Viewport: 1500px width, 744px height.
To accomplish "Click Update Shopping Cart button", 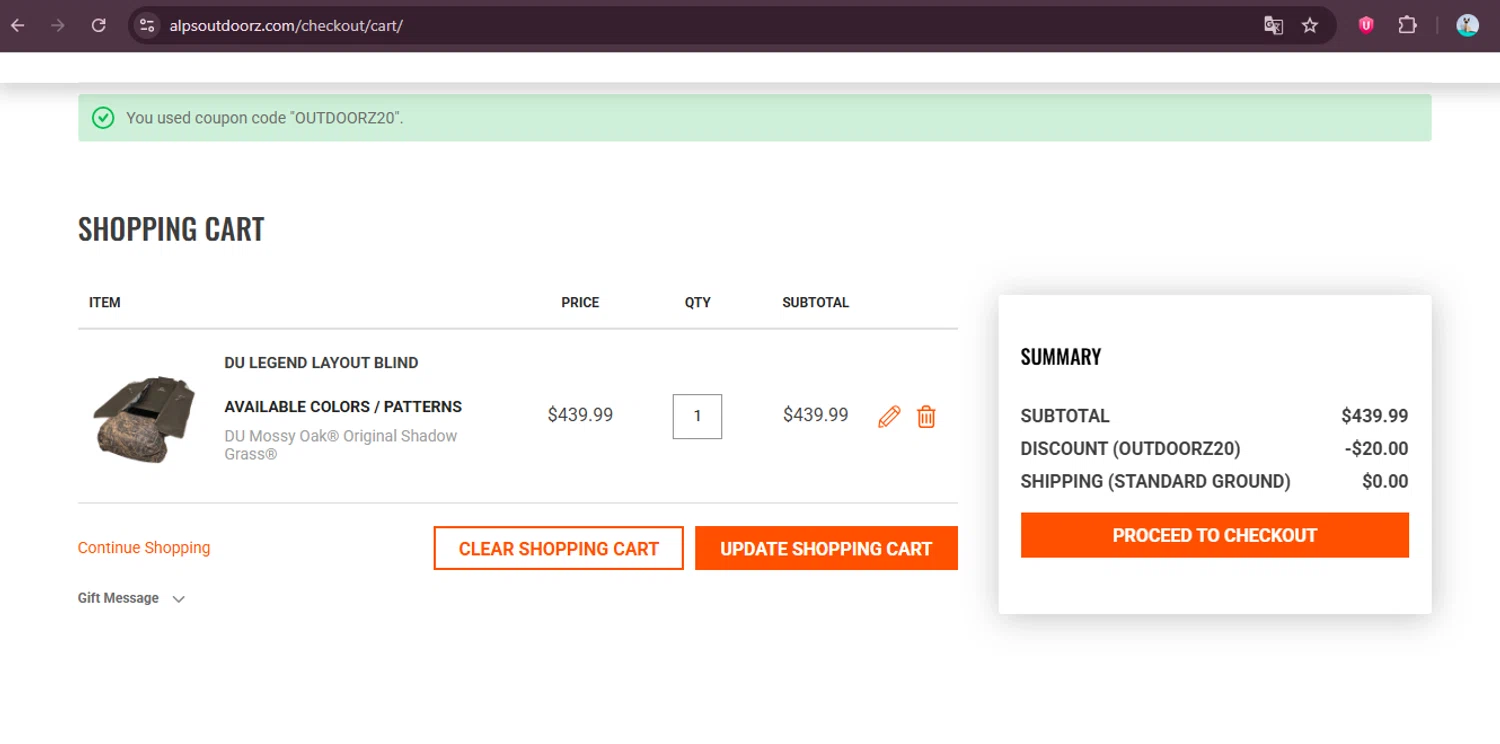I will tap(826, 548).
